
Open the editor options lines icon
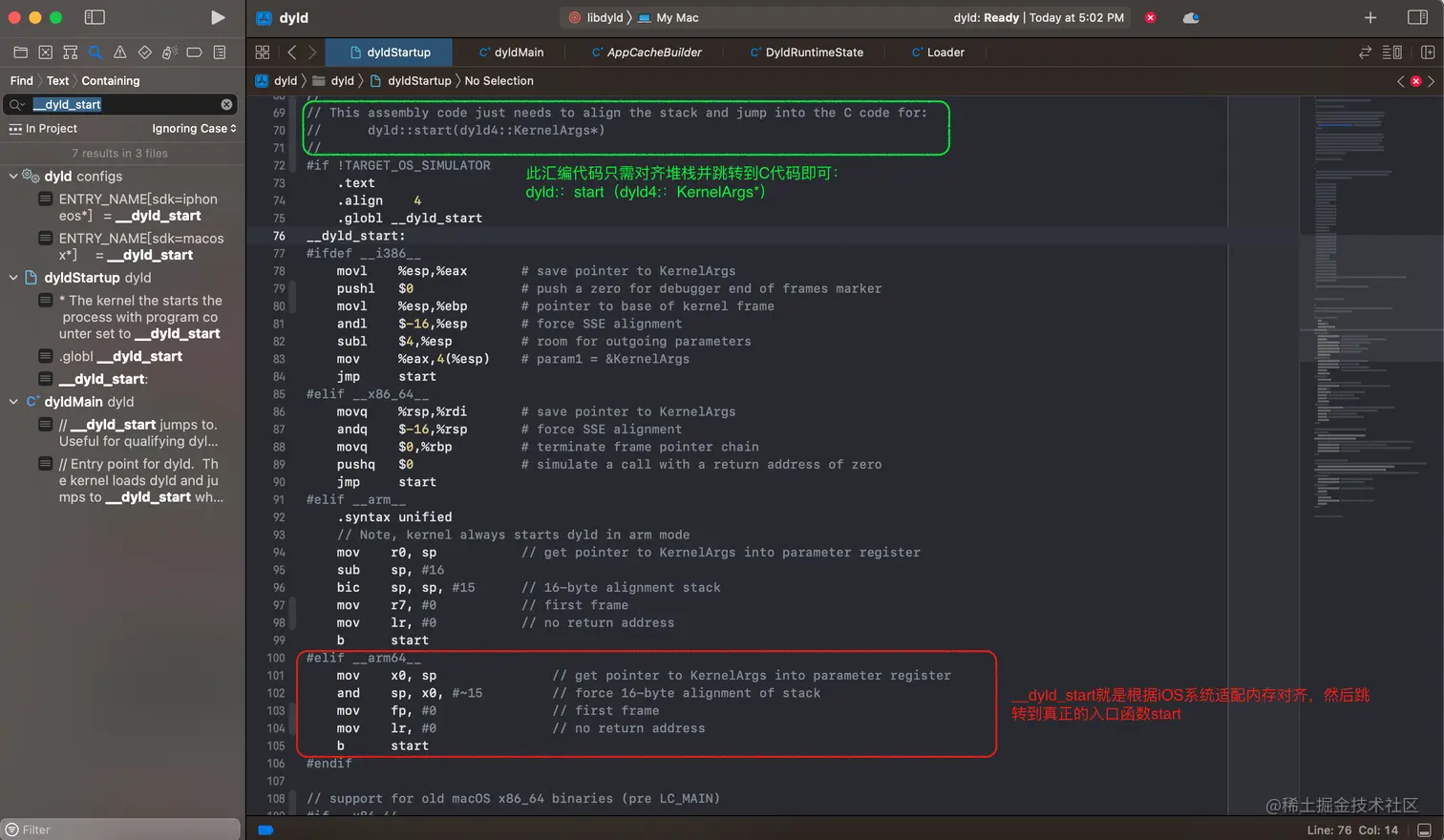[1392, 52]
